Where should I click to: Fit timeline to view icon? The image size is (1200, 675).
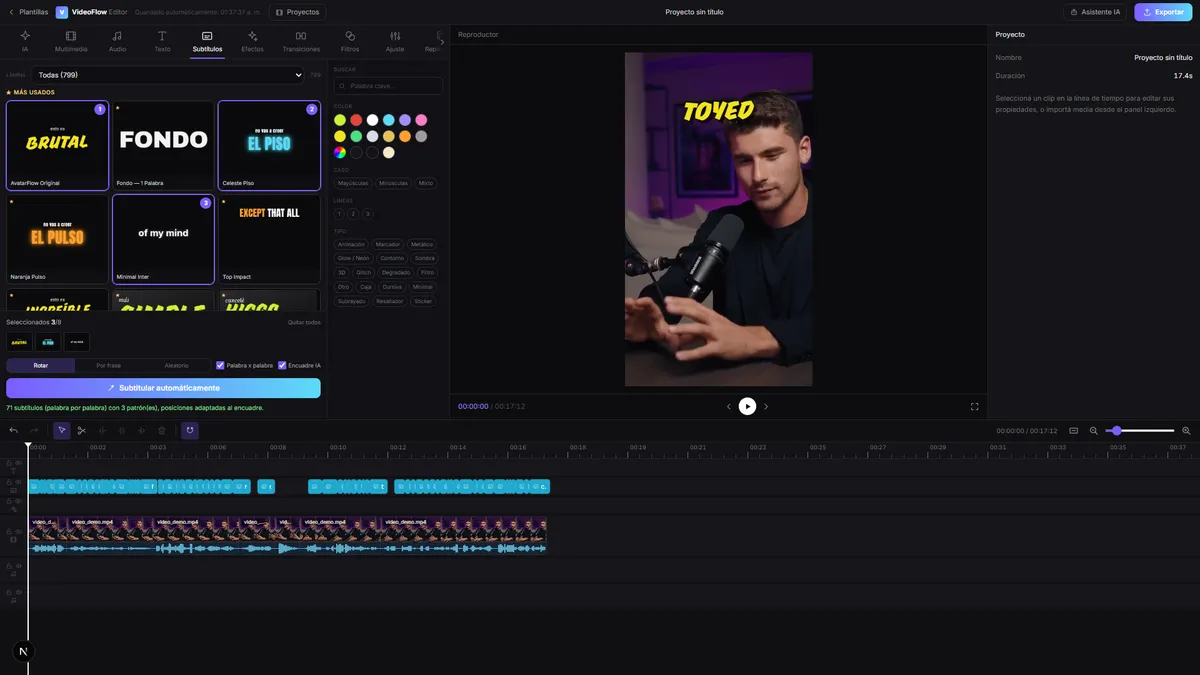pos(1073,431)
